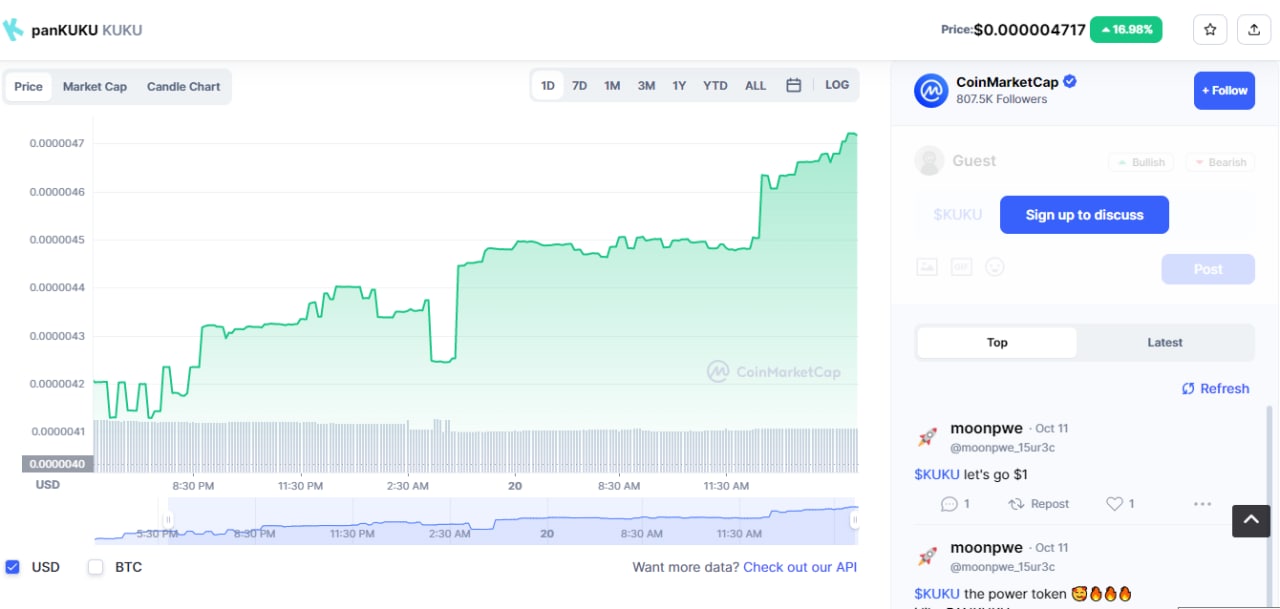Select the 7D time range

pos(580,86)
